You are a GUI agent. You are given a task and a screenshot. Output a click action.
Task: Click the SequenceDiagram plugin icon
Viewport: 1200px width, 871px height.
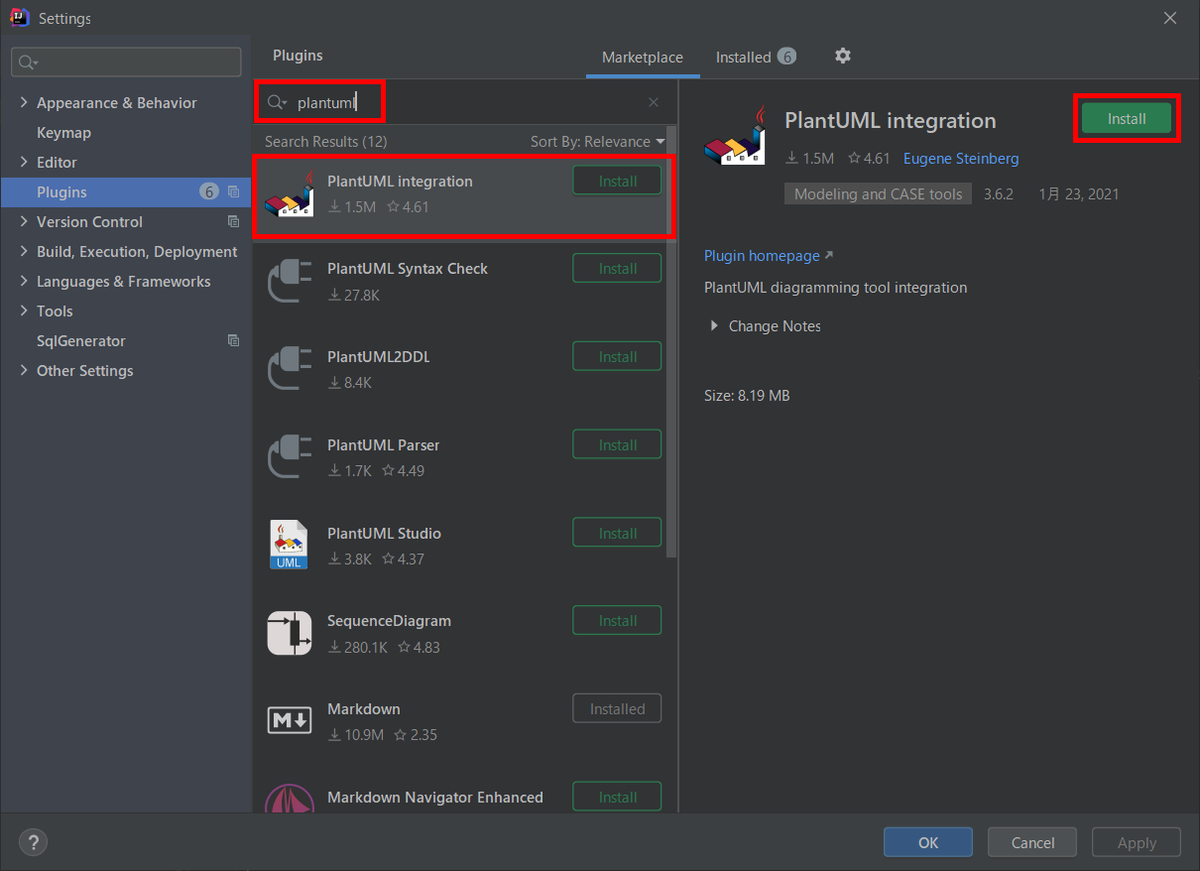[289, 633]
